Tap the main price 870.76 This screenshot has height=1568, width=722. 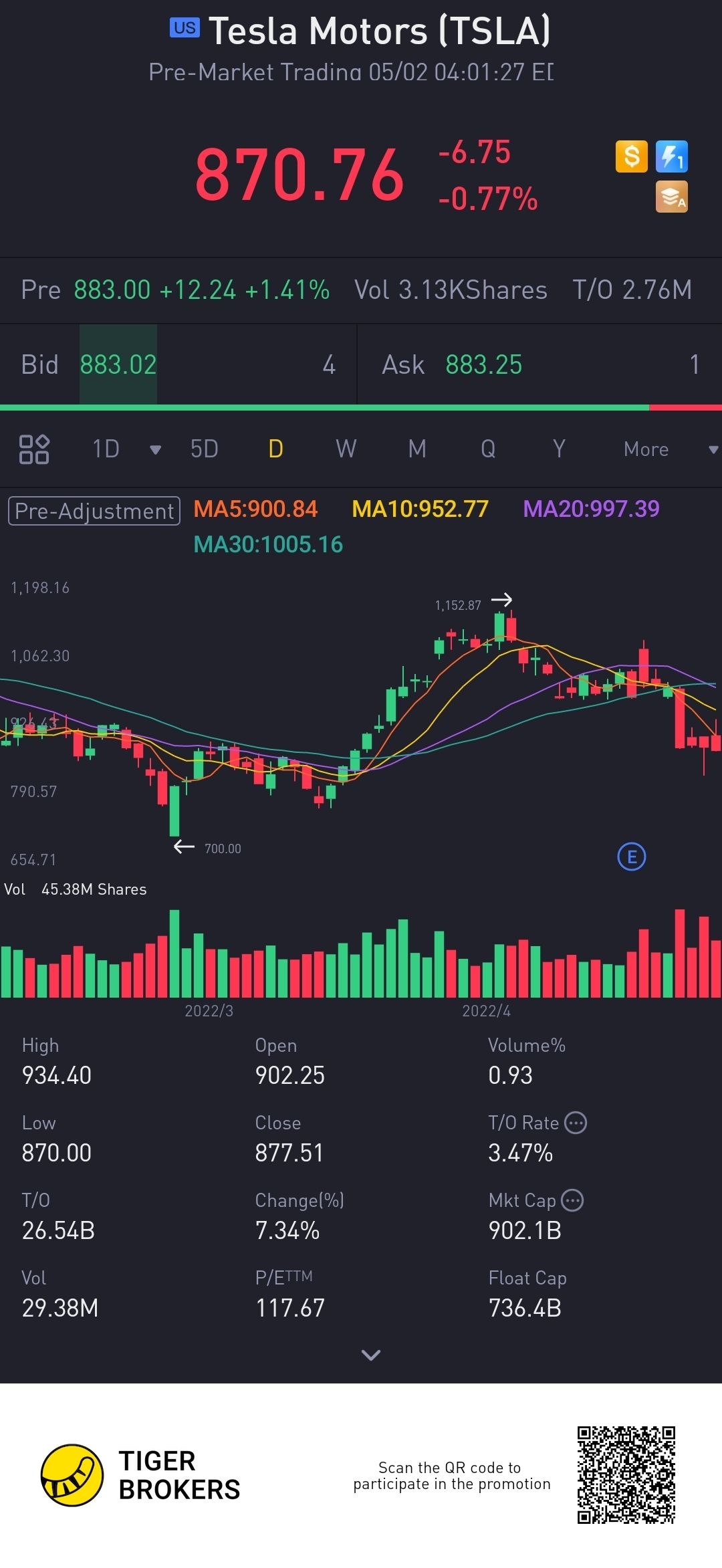point(299,175)
